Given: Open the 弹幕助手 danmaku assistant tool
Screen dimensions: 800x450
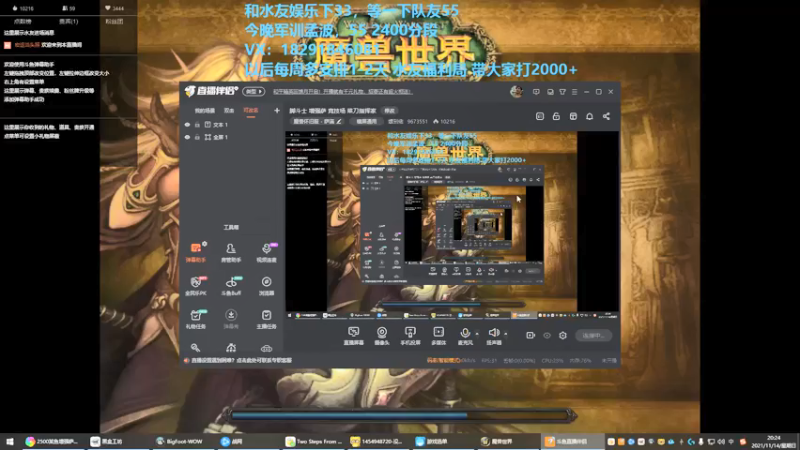Looking at the screenshot, I should pyautogui.click(x=195, y=253).
